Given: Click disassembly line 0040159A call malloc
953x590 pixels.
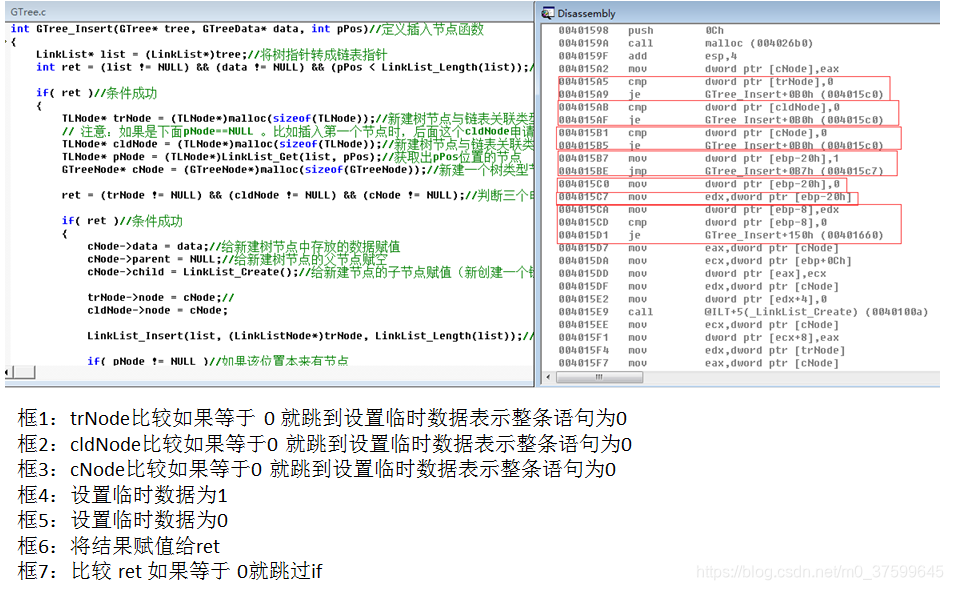Looking at the screenshot, I should point(686,43).
